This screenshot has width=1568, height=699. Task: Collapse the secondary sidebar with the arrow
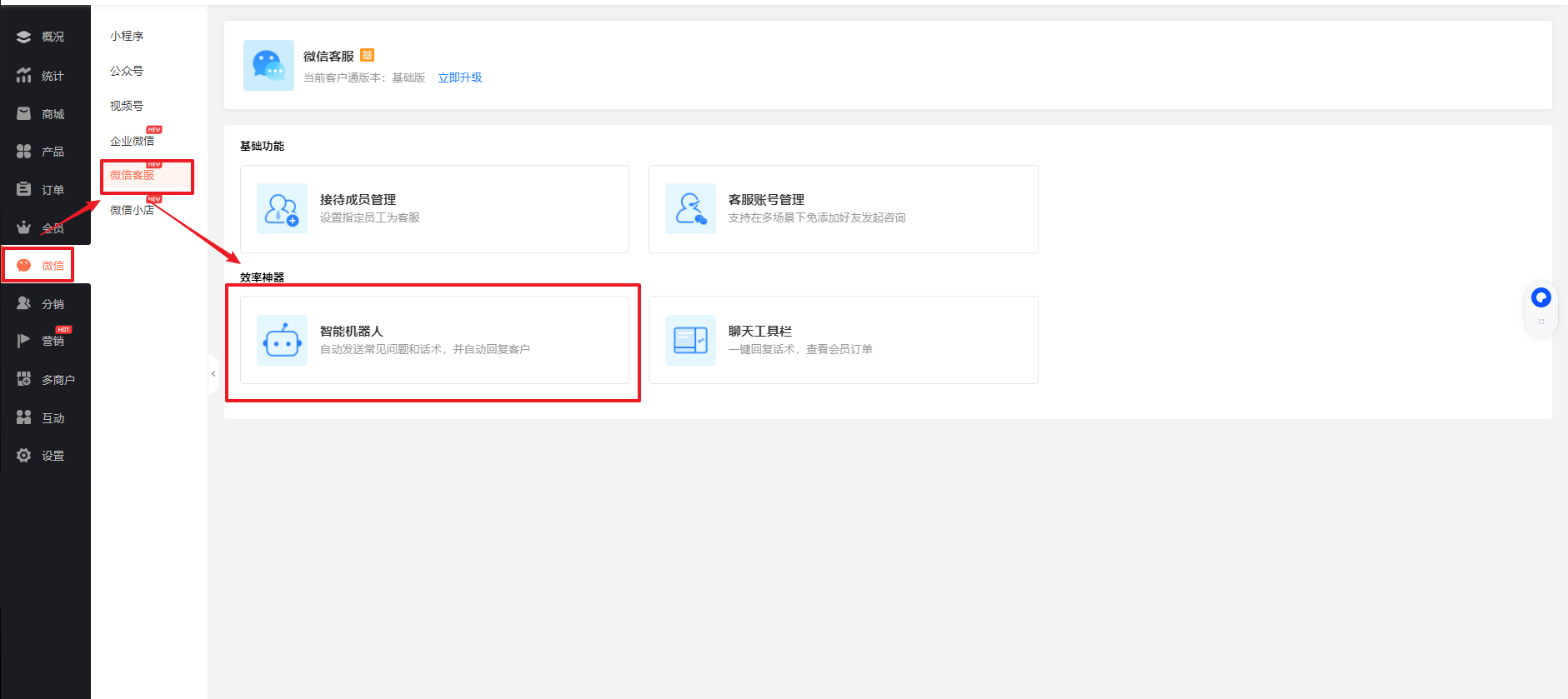(x=213, y=374)
